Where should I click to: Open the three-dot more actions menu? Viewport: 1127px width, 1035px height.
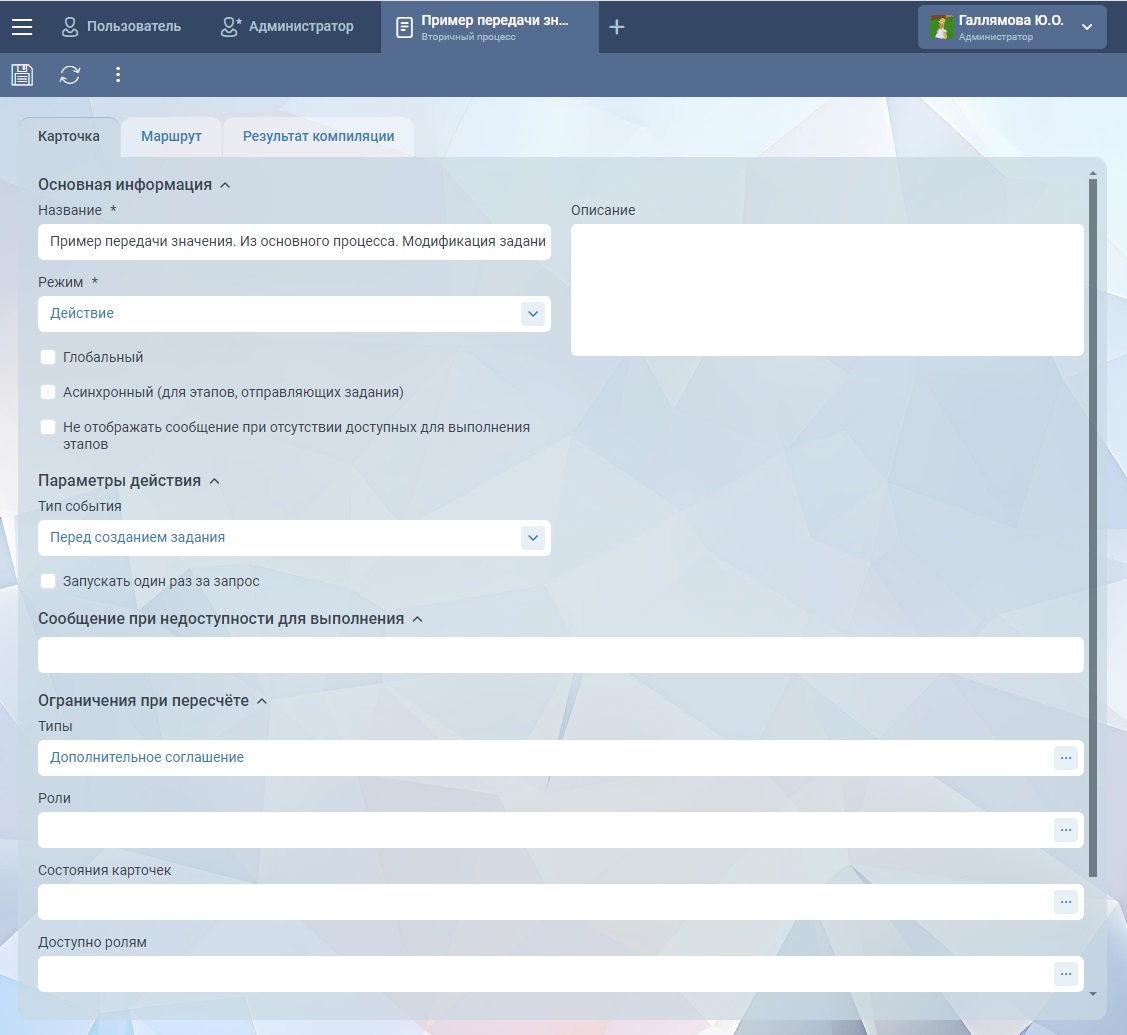tap(118, 75)
